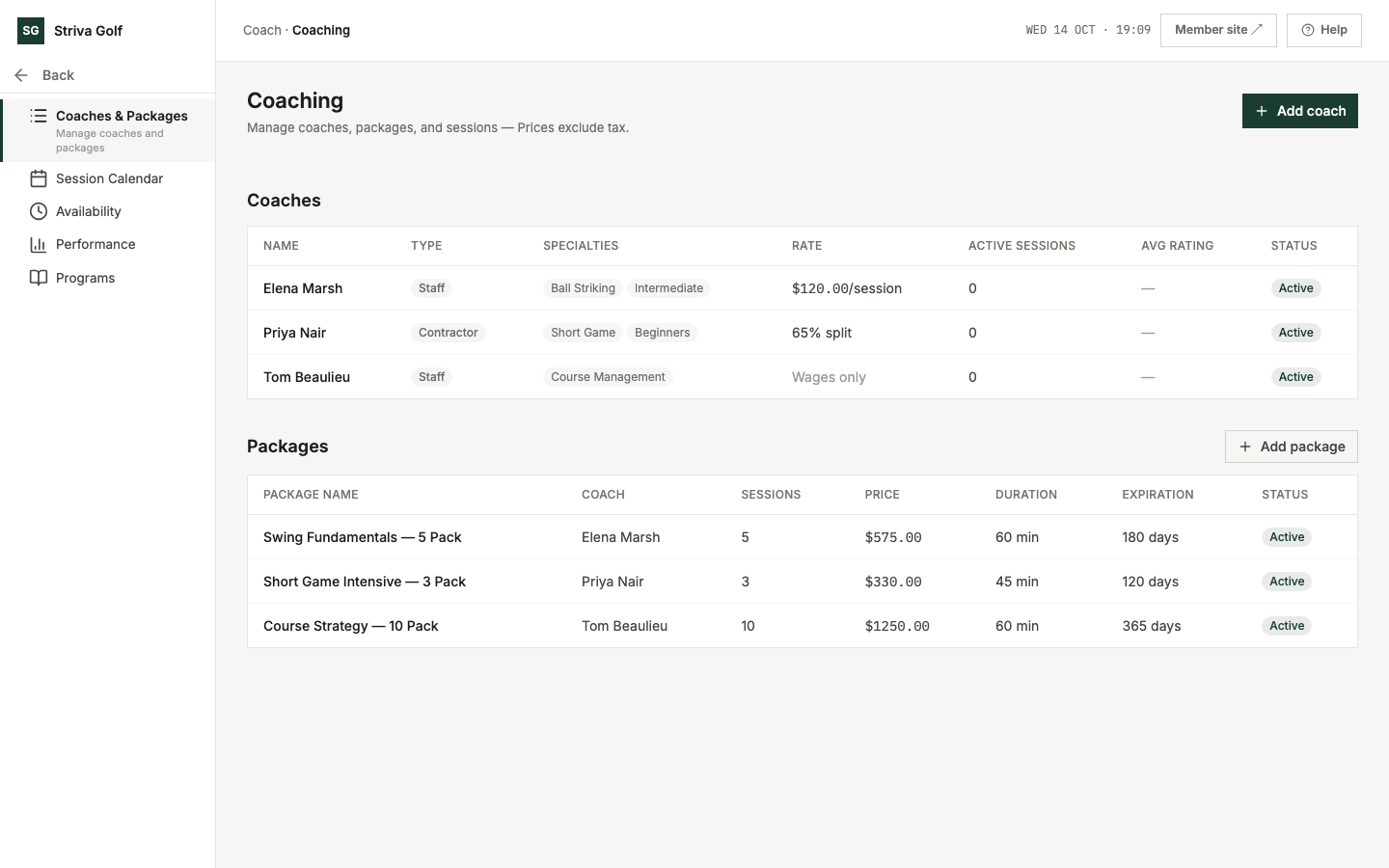Screen dimensions: 1389x868
Task: Click the Ball Striking specialty tag
Action: [583, 288]
